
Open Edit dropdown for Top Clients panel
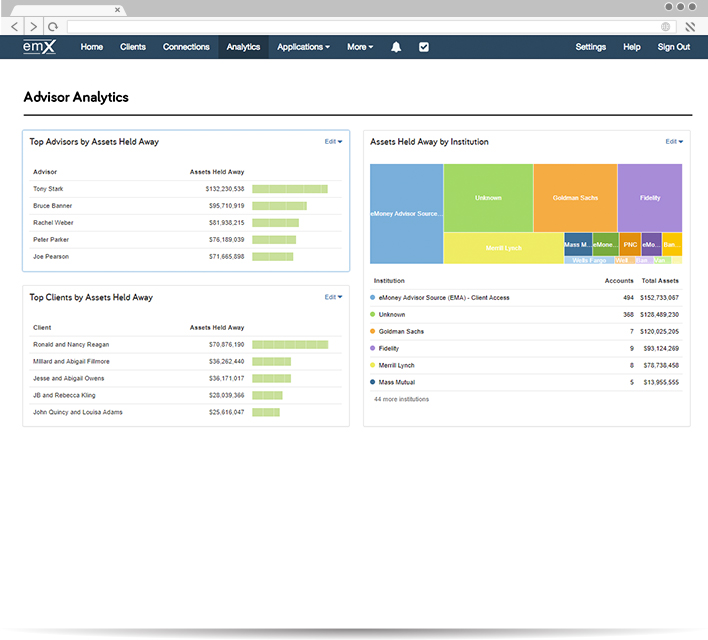tap(333, 297)
